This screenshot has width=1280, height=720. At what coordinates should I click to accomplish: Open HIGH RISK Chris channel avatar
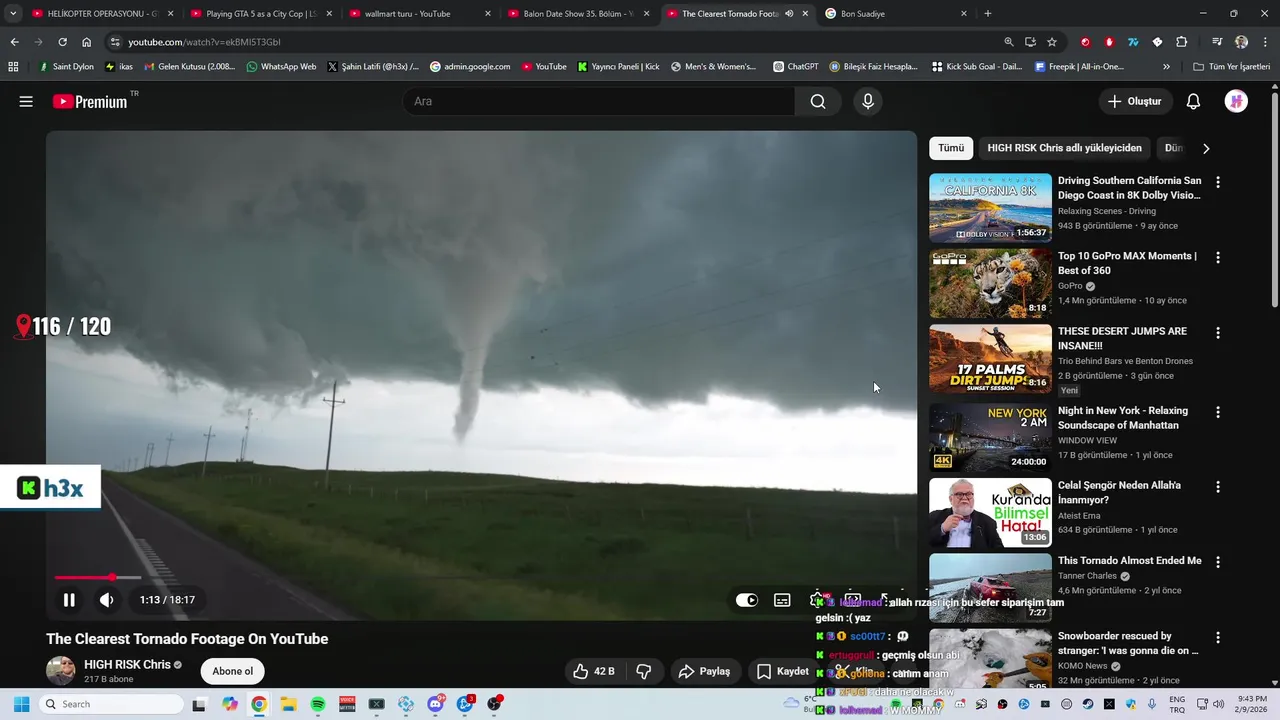tap(61, 671)
